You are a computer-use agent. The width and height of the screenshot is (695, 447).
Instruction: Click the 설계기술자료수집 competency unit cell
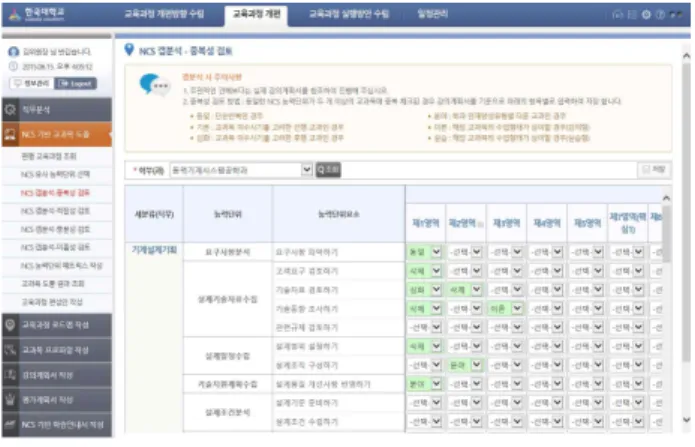[227, 299]
